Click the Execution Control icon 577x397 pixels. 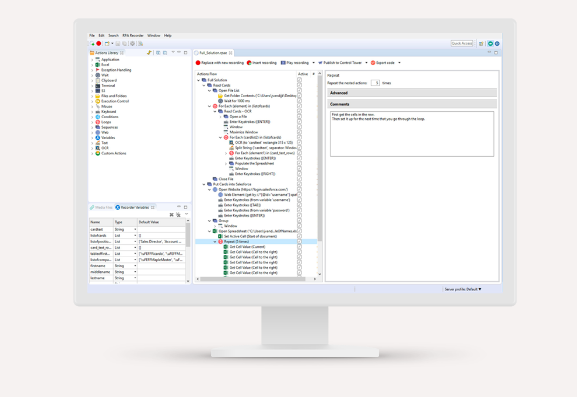click(98, 101)
